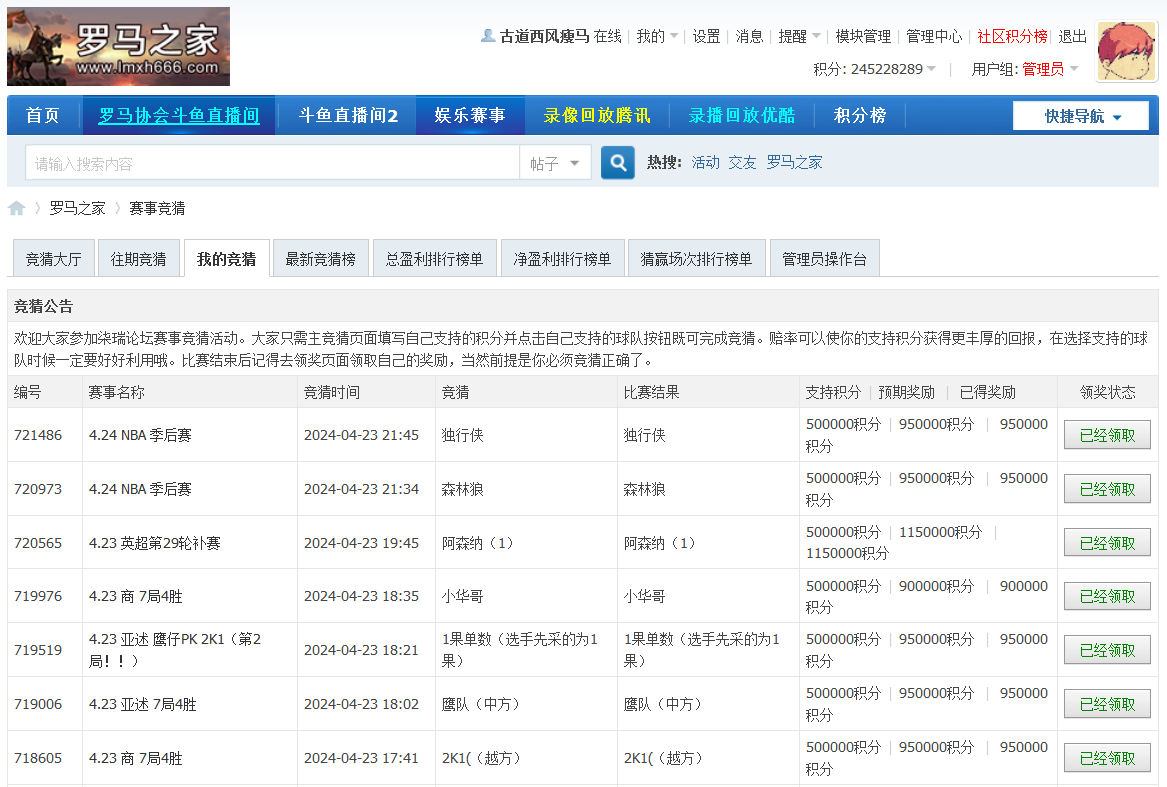Viewport: 1167px width, 787px height.
Task: Click the 罗马之家 site logo
Action: pyautogui.click(x=118, y=47)
